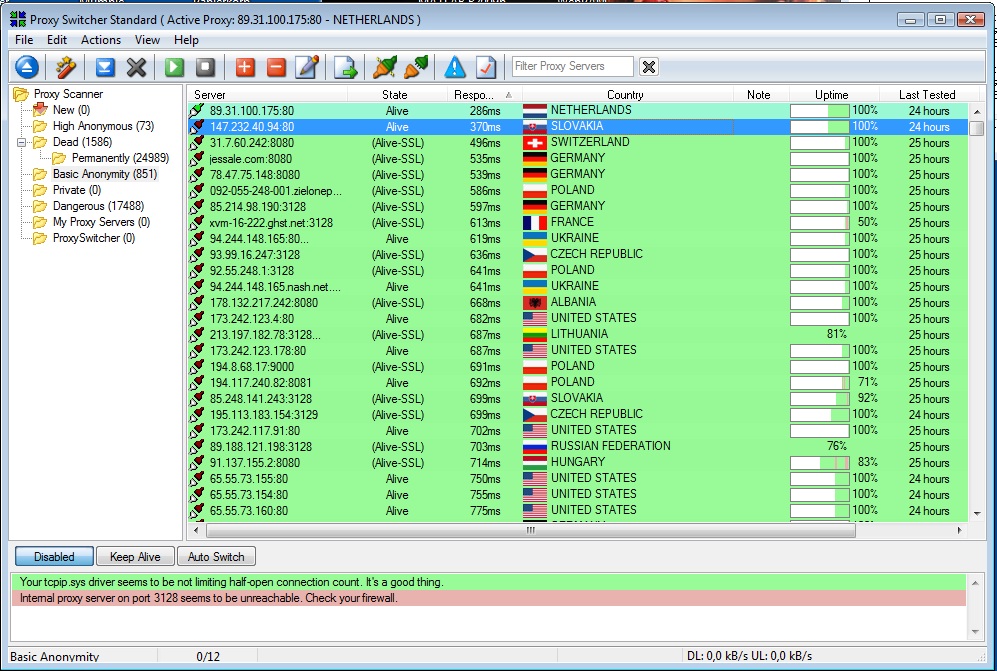Screen dimensions: 997x671
Task: Edit proxy with the pencil notepad icon
Action: [x=307, y=67]
